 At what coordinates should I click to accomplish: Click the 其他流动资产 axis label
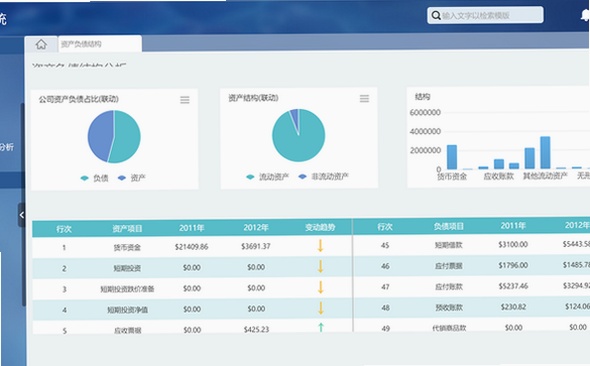point(545,176)
